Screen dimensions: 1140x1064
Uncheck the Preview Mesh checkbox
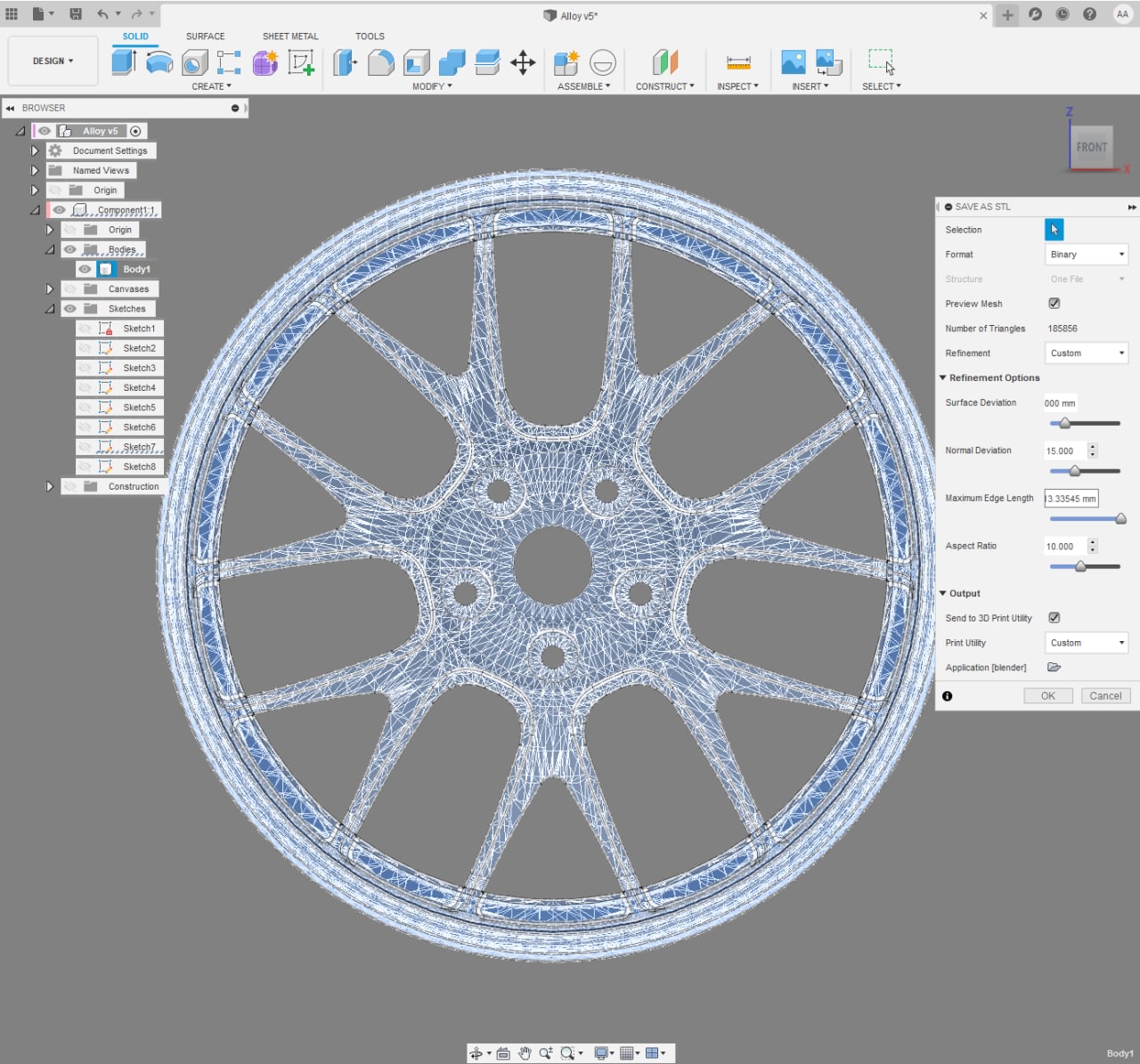tap(1054, 304)
